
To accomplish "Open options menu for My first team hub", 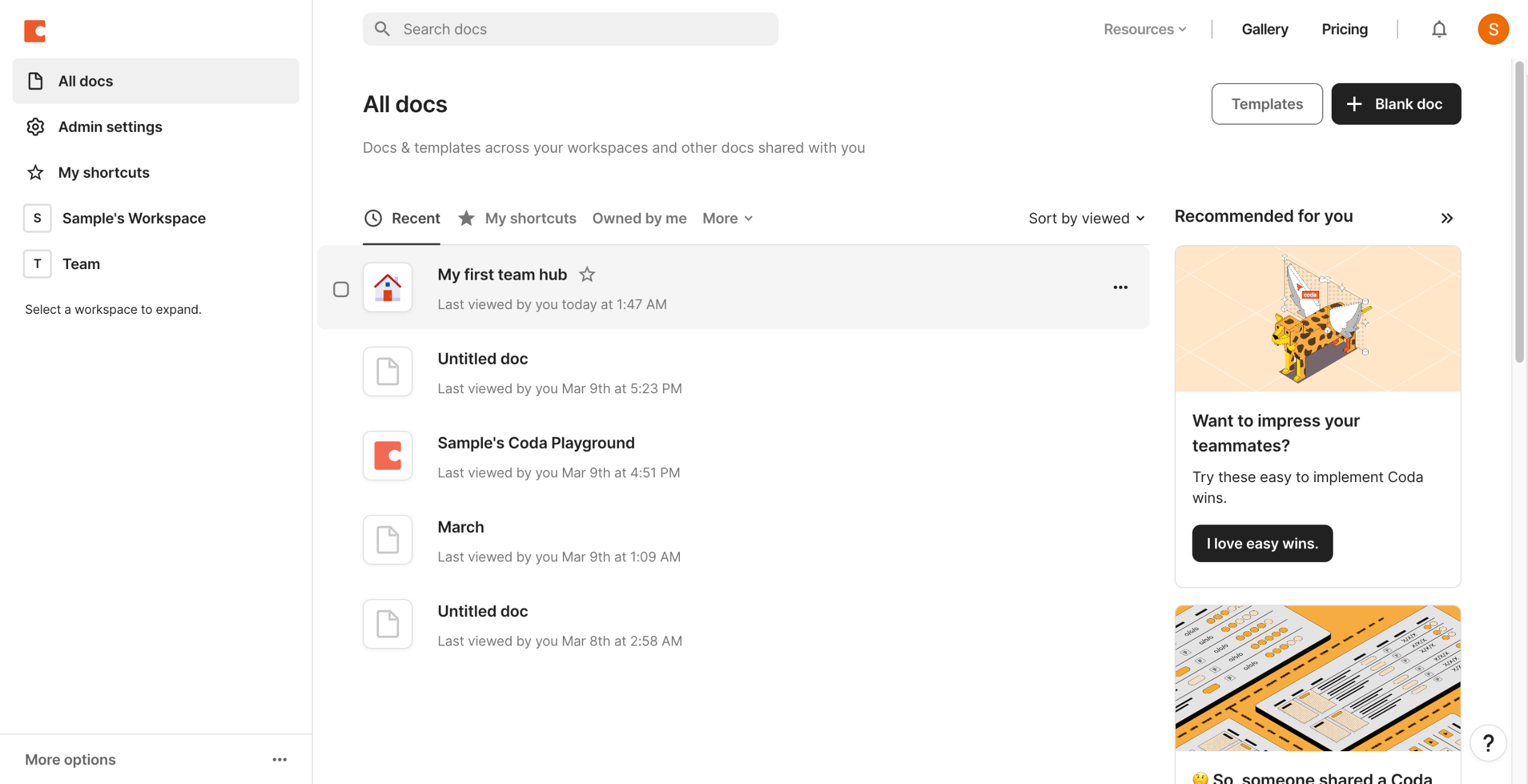I will point(1120,287).
